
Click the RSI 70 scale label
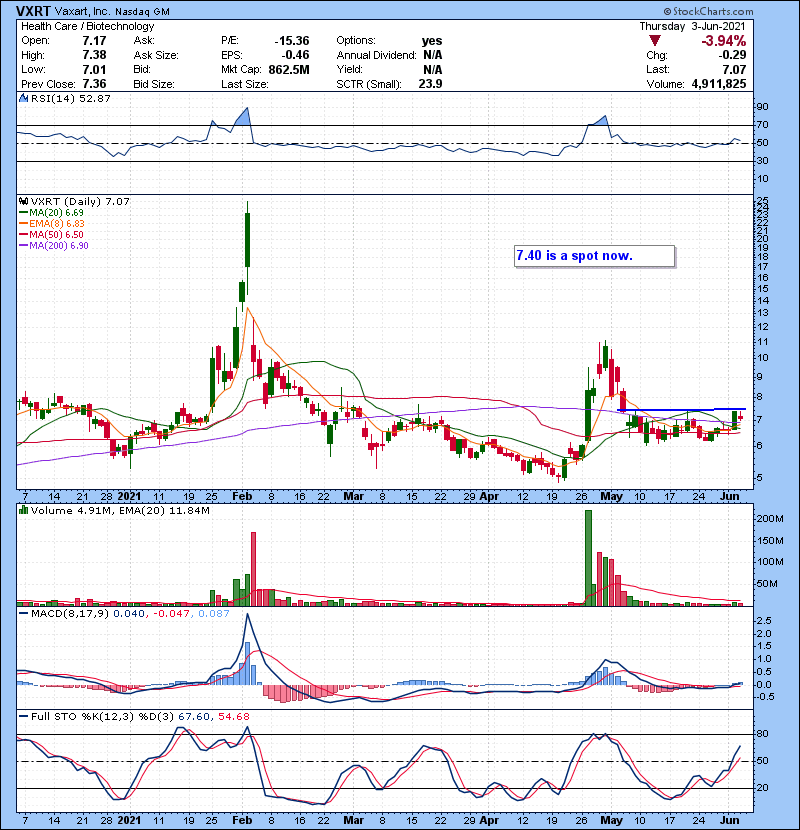[762, 125]
